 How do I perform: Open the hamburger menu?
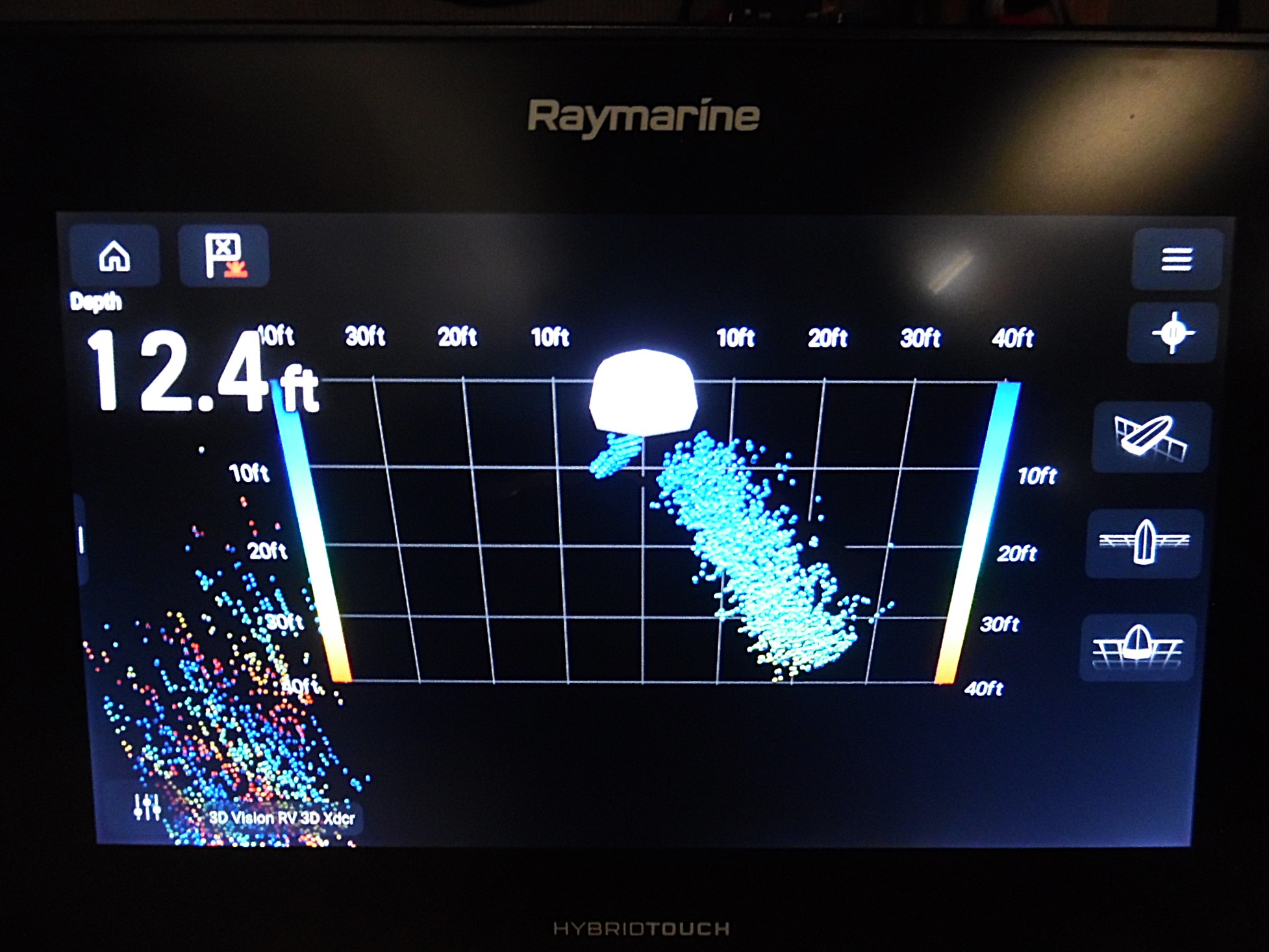click(x=1177, y=259)
